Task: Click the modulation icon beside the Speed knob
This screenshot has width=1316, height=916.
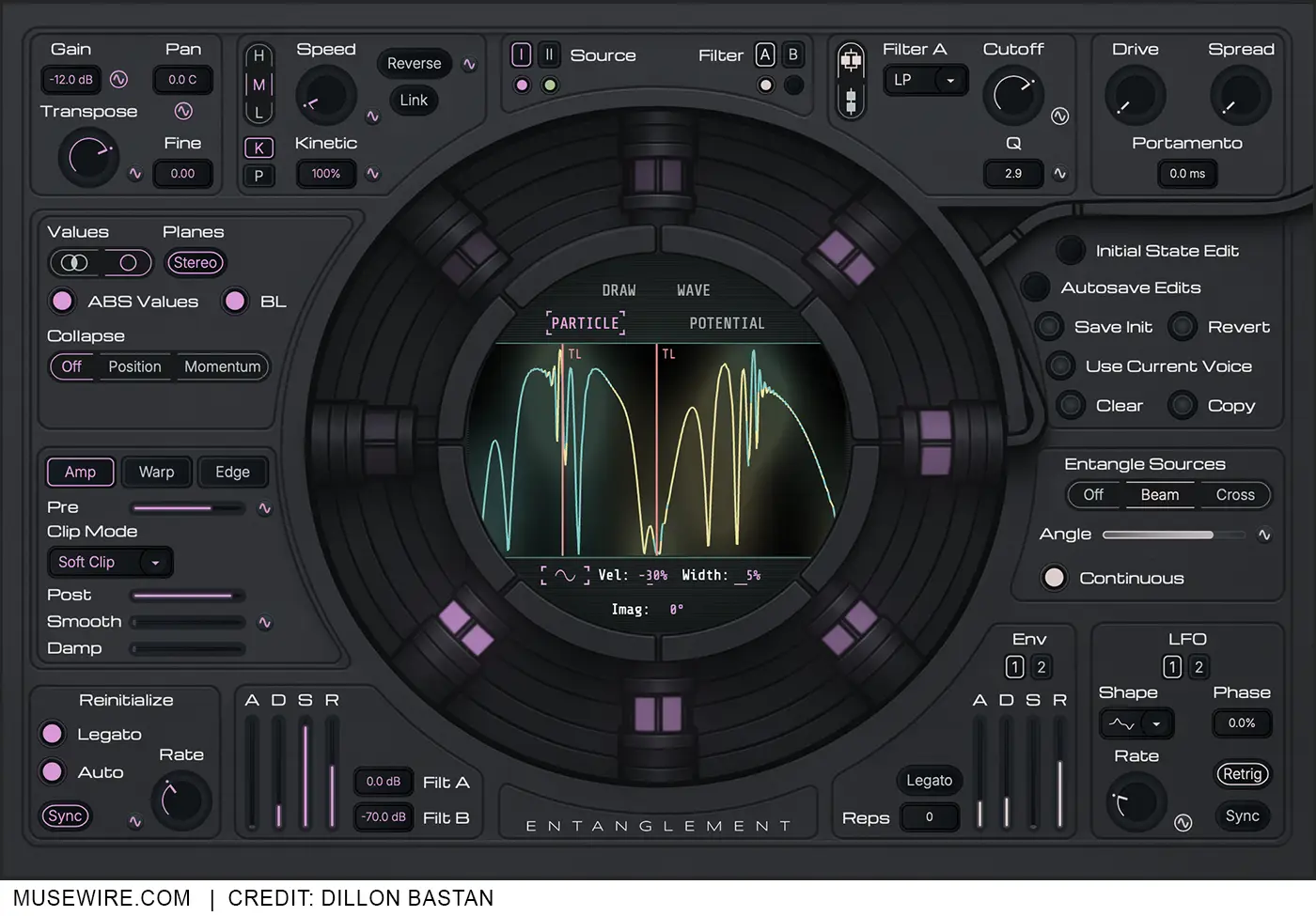Action: [x=372, y=116]
